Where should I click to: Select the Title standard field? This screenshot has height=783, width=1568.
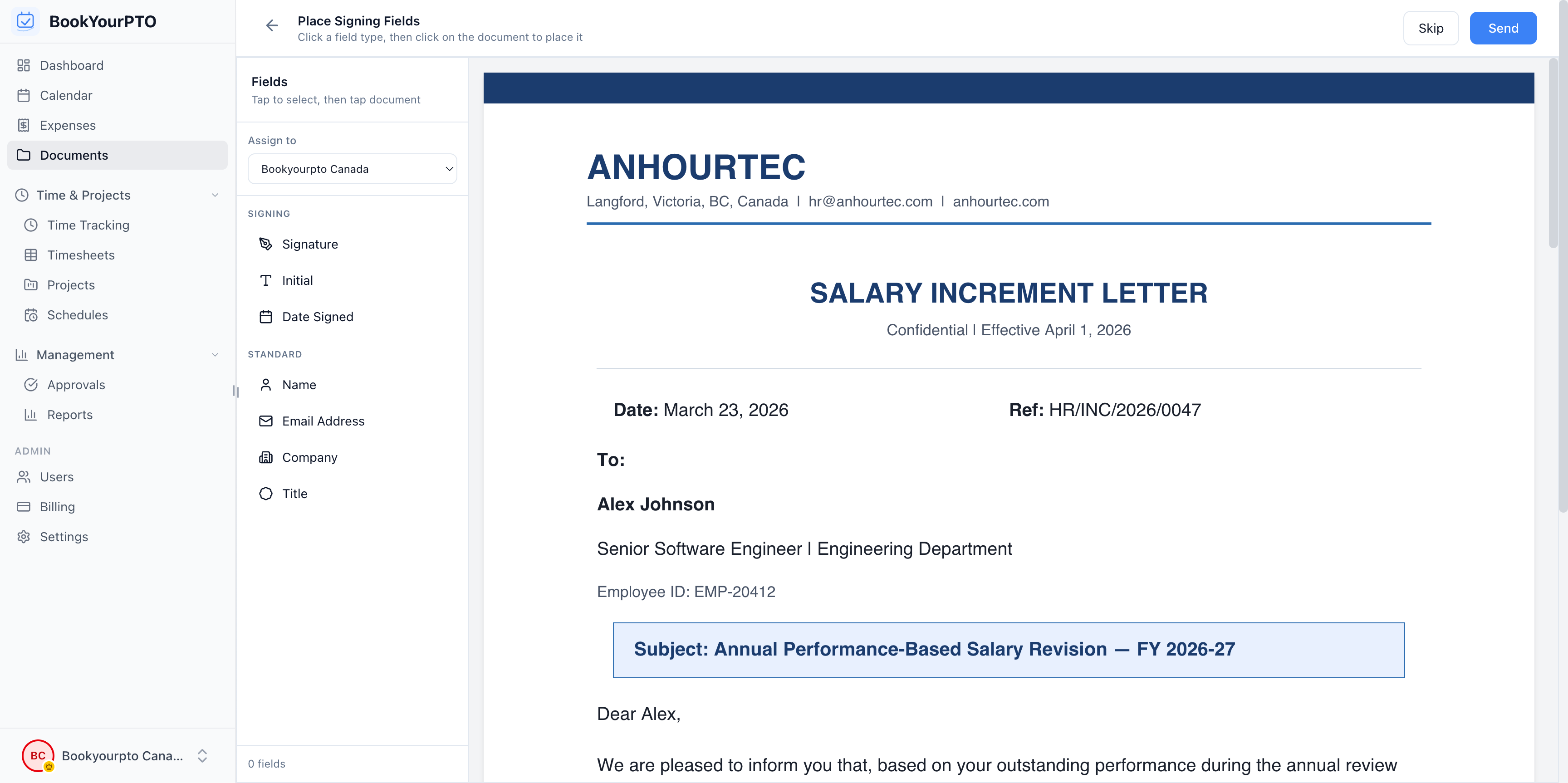[294, 494]
